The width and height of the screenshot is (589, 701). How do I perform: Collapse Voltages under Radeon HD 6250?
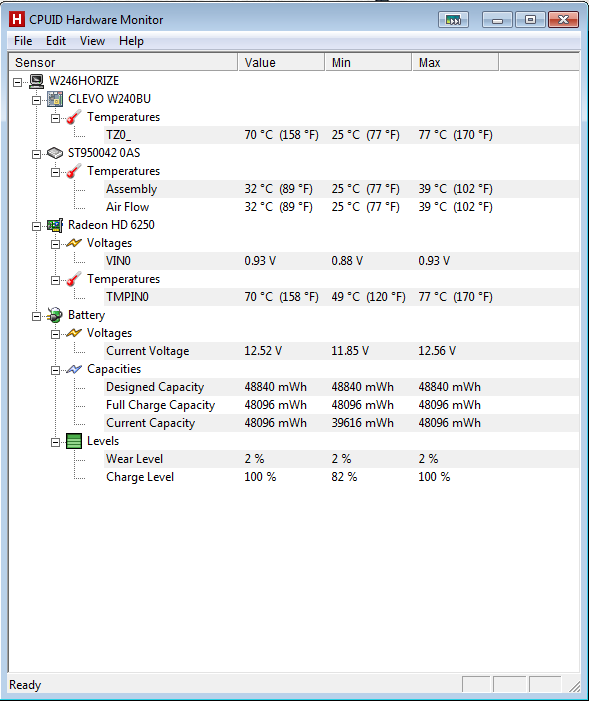(x=55, y=244)
